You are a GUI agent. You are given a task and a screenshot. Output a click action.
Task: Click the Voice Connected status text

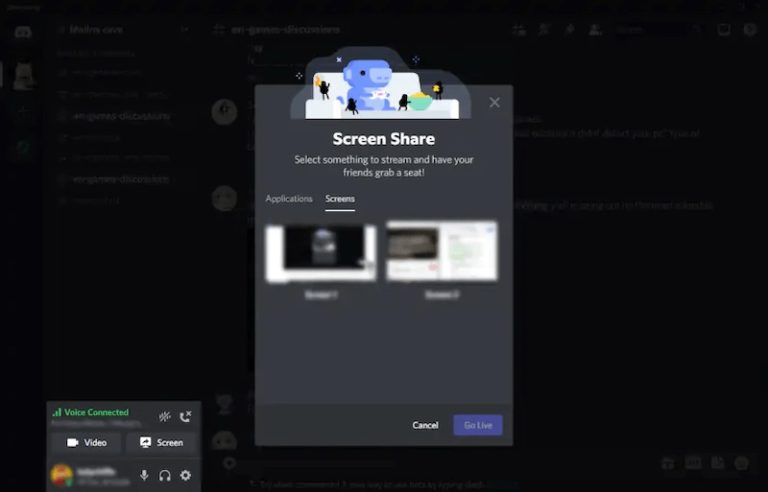pos(96,412)
